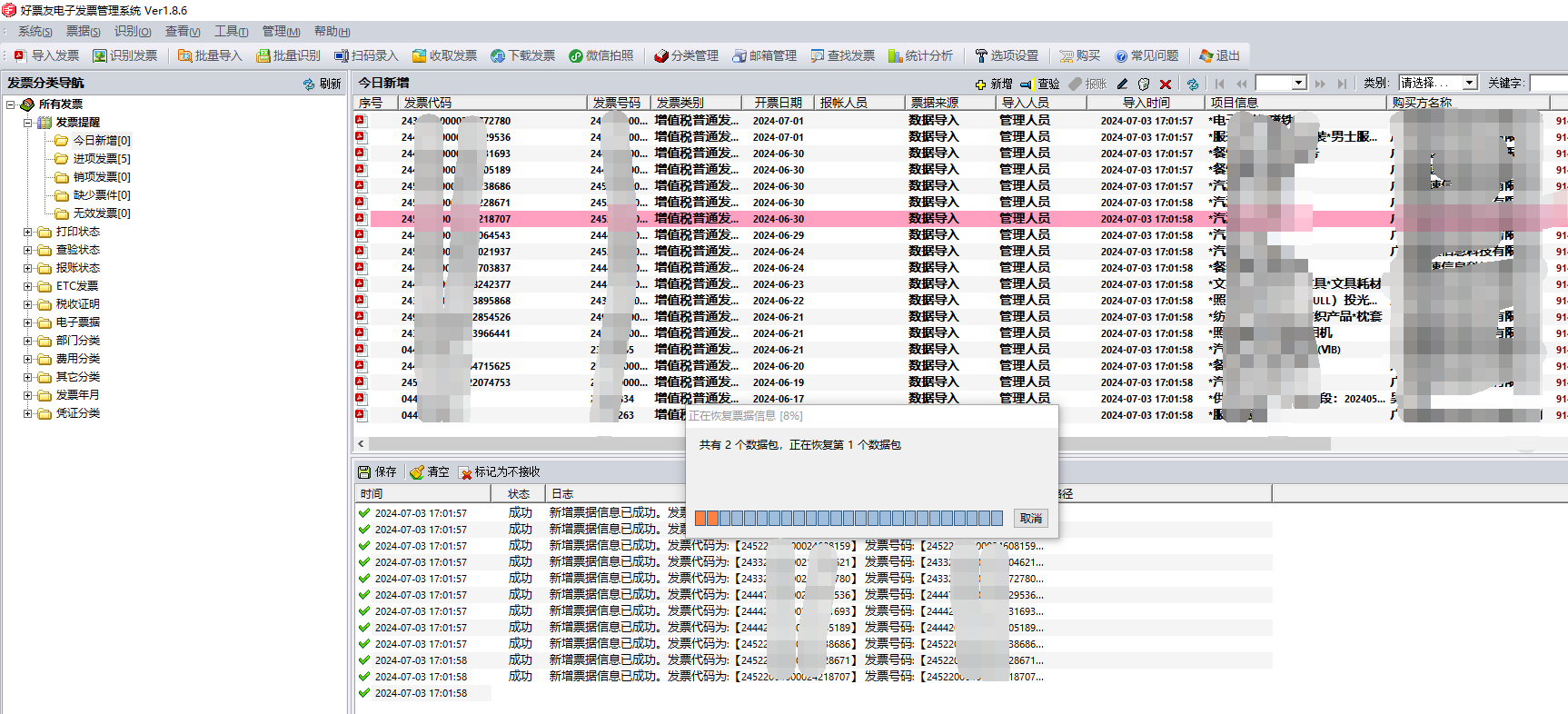Expand the 部门分类 tree node
Image resolution: width=1568 pixels, height=714 pixels.
pos(27,341)
